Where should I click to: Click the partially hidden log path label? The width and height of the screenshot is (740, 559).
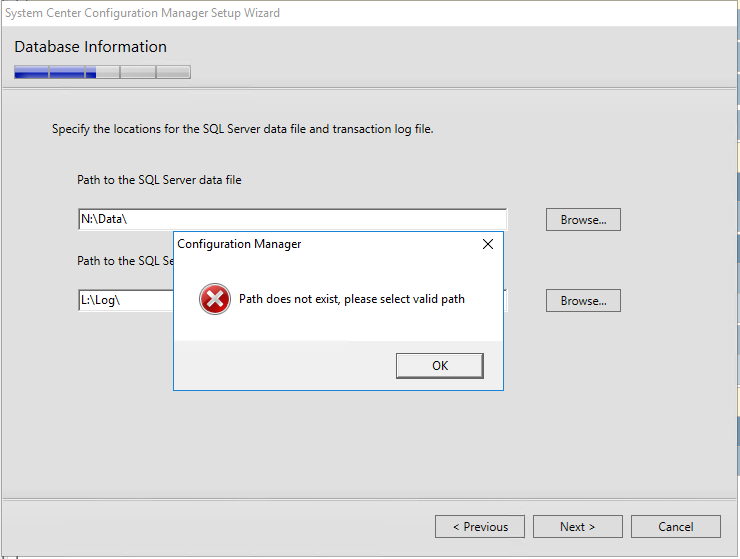(126, 261)
